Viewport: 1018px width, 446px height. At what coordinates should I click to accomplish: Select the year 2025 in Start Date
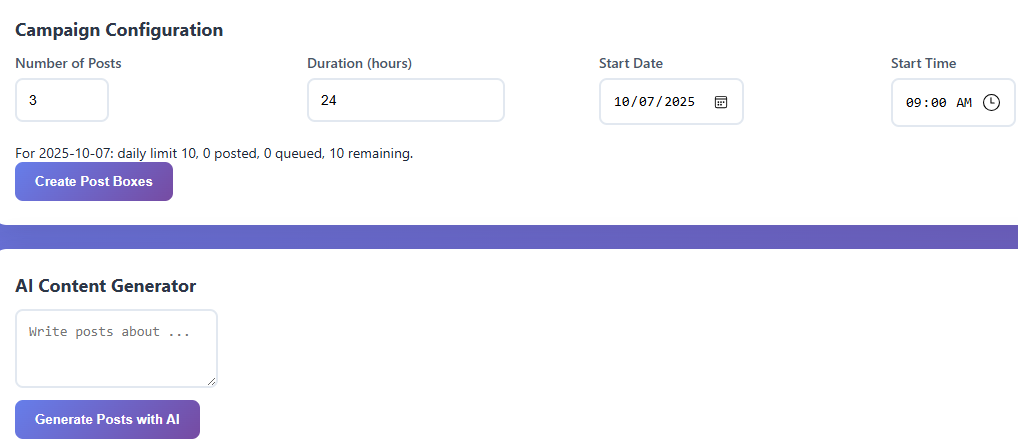(679, 102)
